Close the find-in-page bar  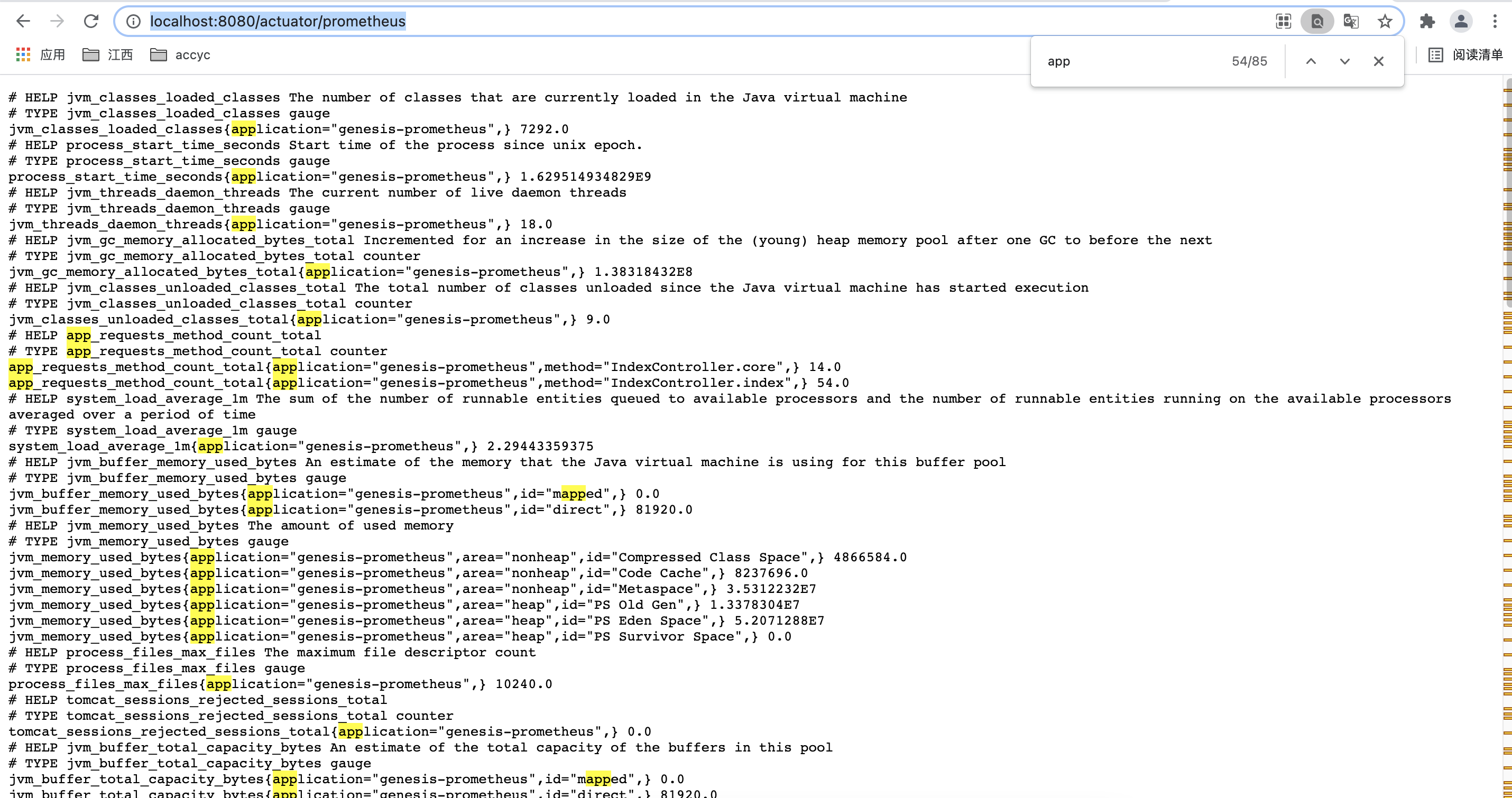tap(1378, 61)
